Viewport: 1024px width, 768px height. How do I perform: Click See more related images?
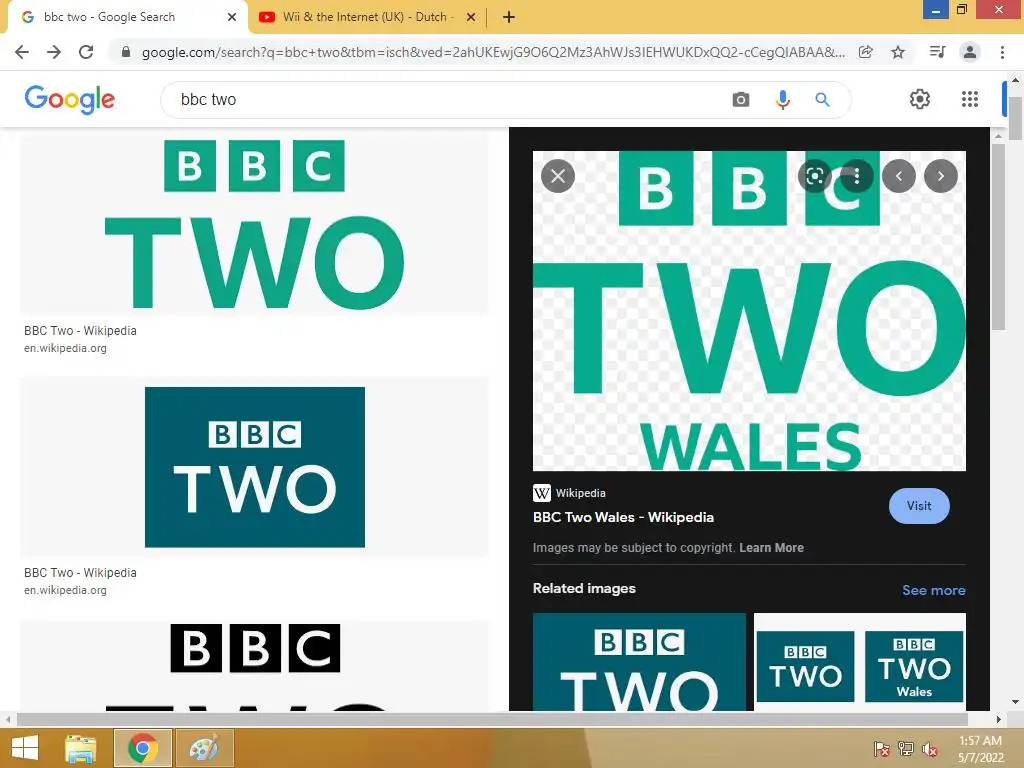click(934, 590)
